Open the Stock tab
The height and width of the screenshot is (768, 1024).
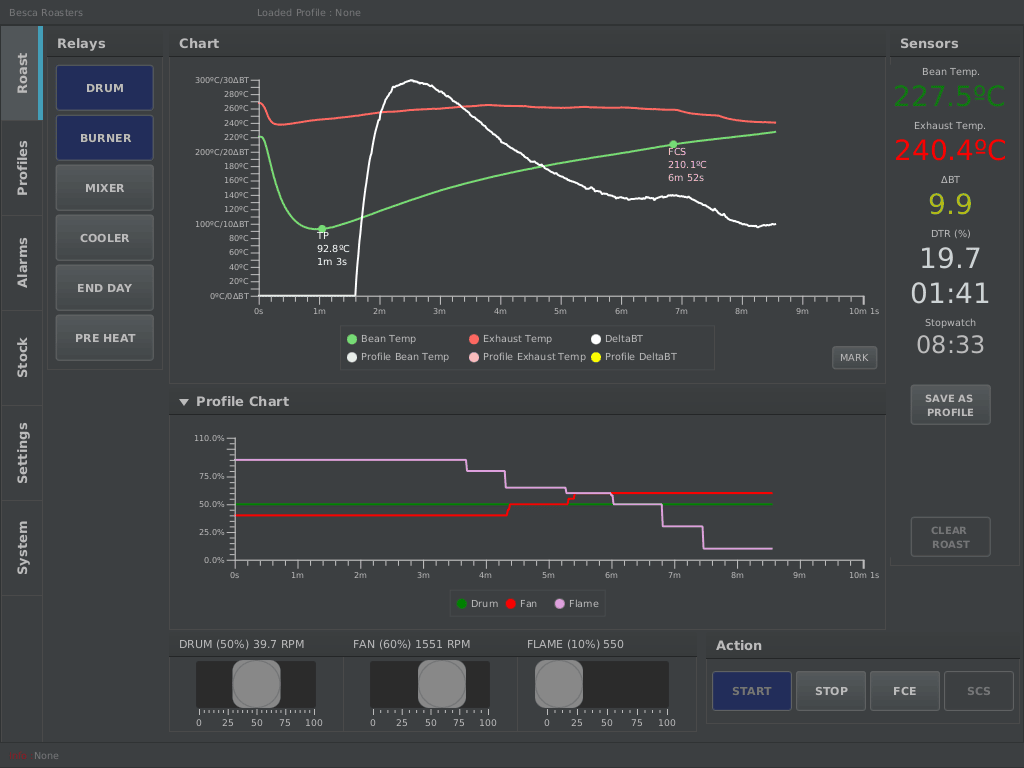coord(21,357)
